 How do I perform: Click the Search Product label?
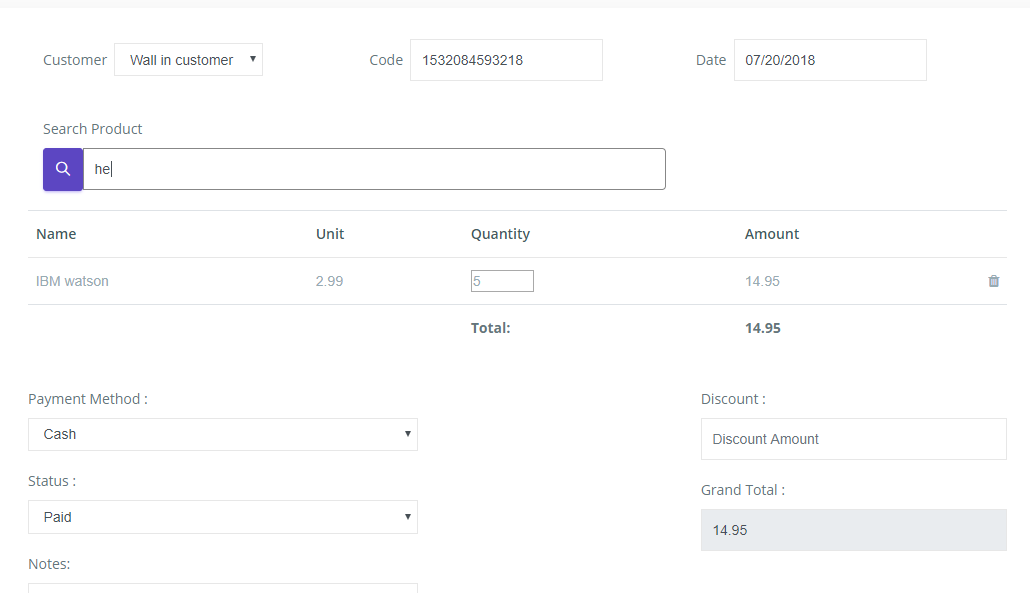tap(92, 129)
